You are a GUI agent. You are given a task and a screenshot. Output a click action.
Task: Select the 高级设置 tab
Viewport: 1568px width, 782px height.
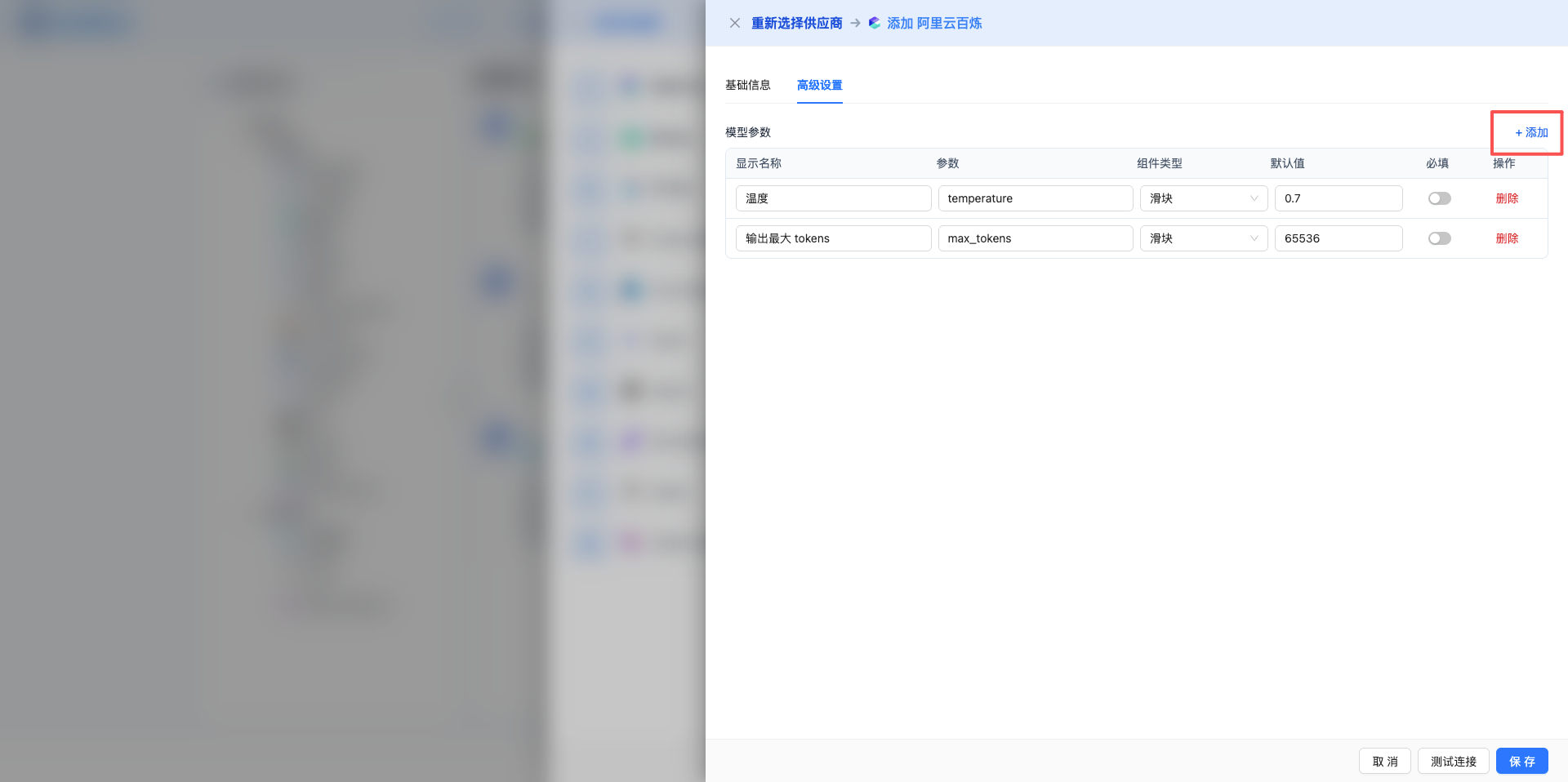pyautogui.click(x=819, y=85)
